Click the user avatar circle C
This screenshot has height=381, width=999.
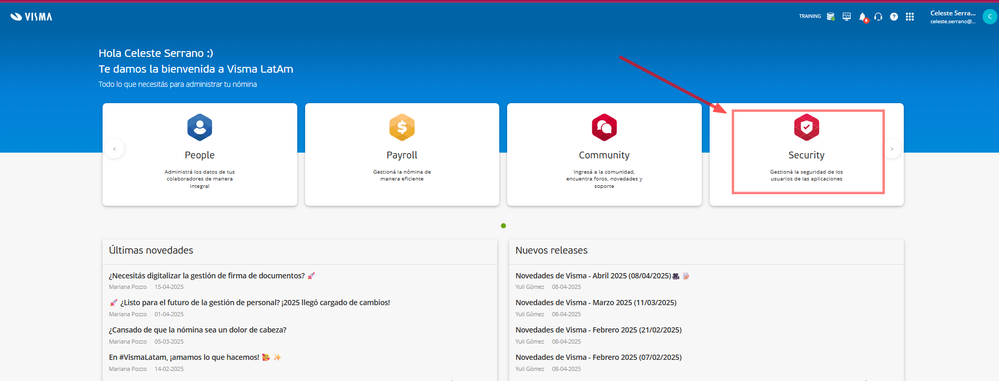pos(989,17)
